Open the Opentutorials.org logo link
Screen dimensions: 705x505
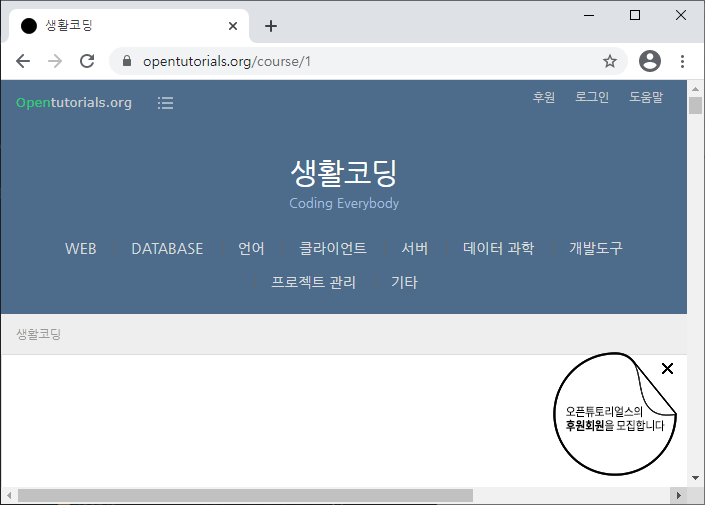[x=74, y=103]
